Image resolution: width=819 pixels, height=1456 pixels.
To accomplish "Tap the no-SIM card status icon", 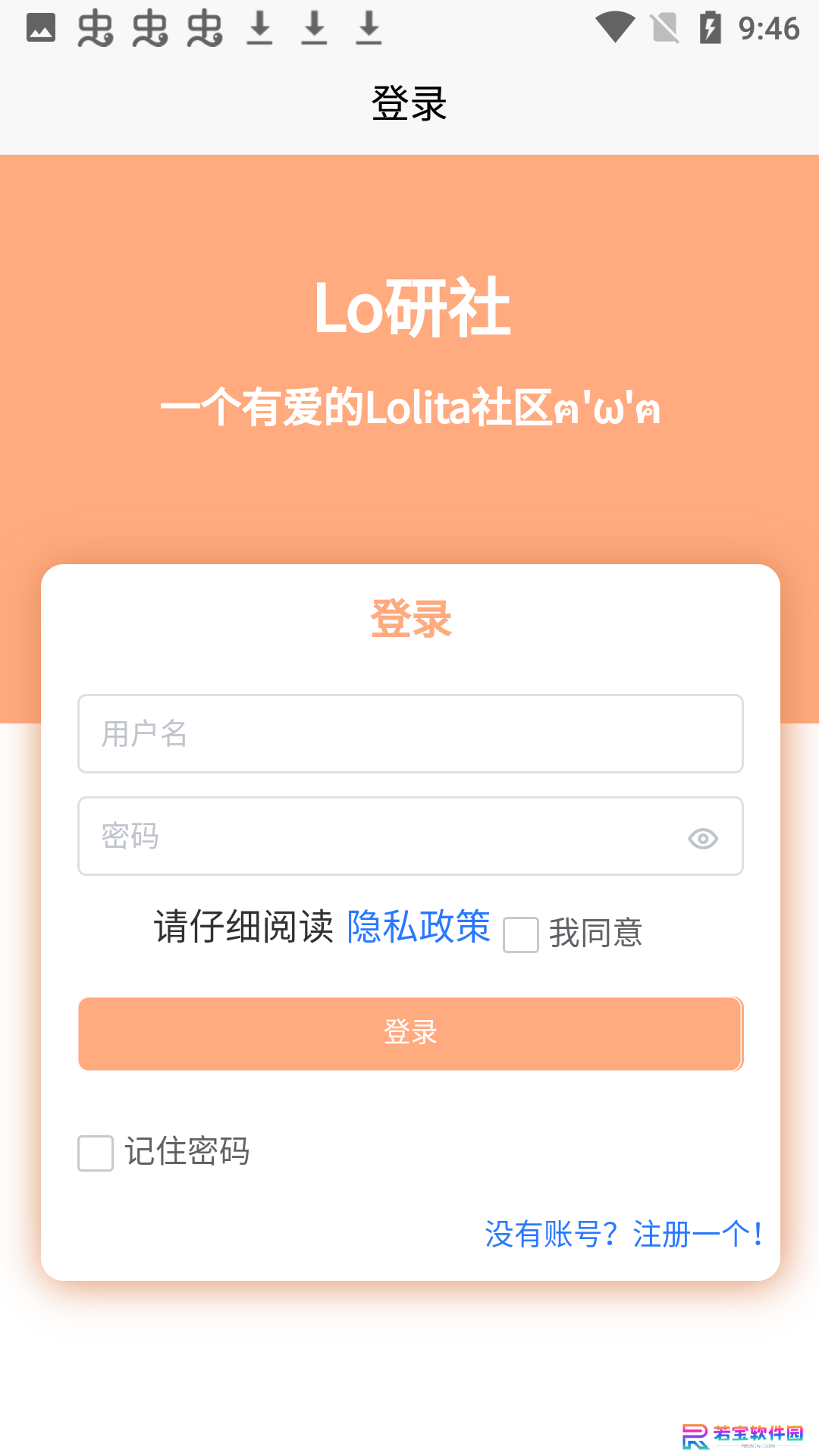I will click(x=665, y=28).
